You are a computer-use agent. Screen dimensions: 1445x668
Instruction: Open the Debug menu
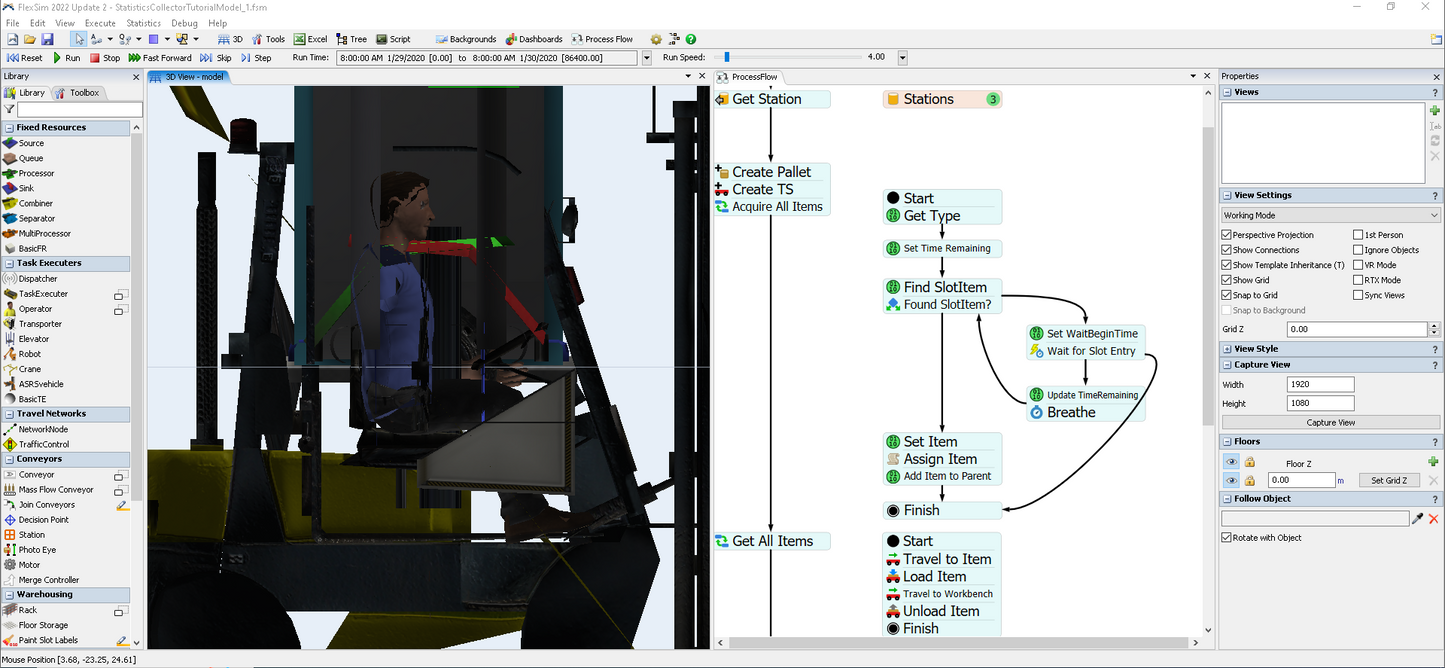pyautogui.click(x=185, y=23)
